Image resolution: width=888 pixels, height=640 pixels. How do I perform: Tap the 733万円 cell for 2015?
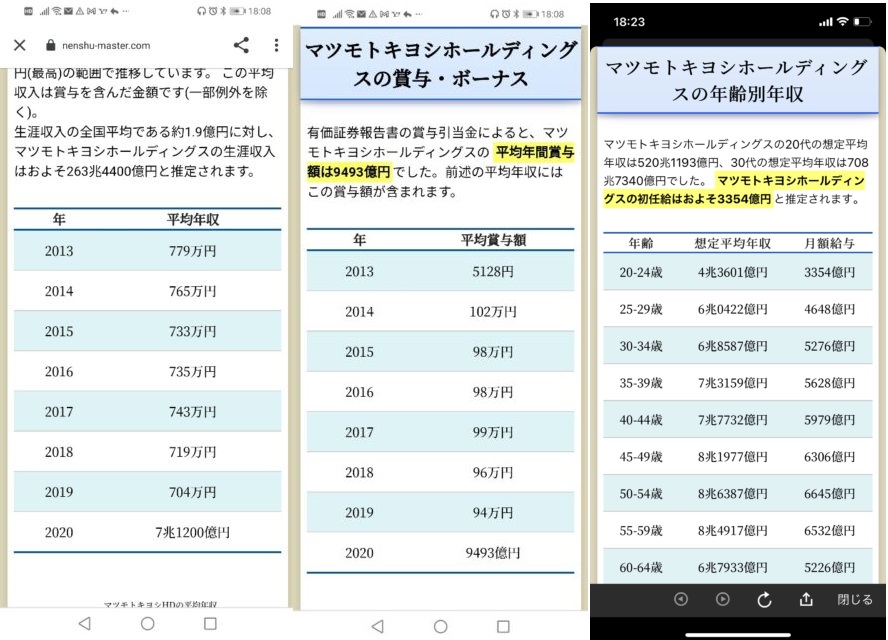193,331
